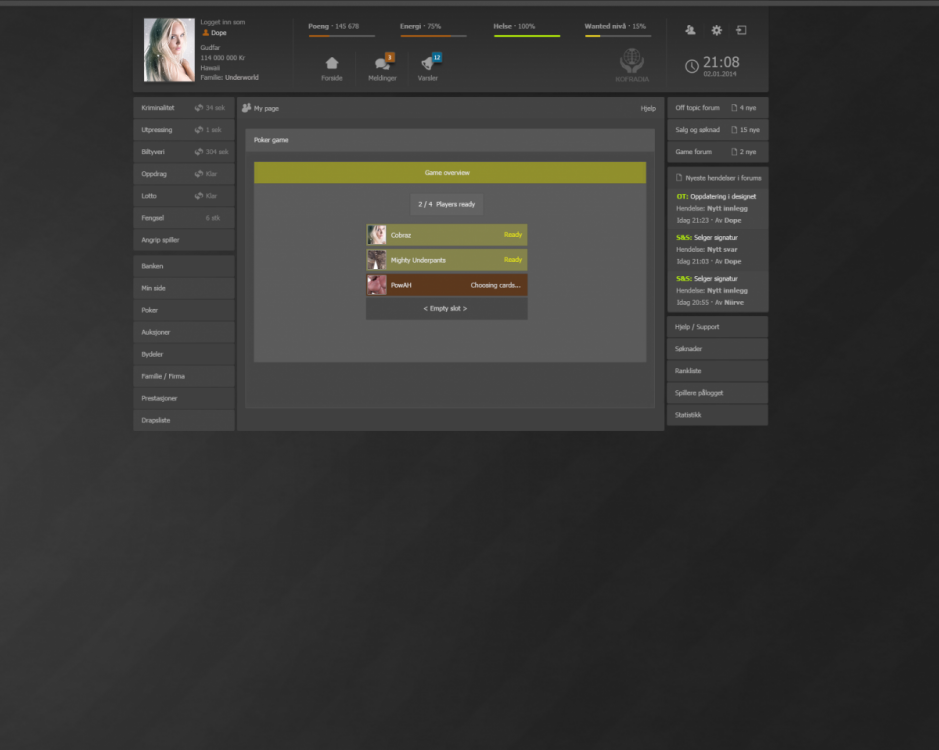The height and width of the screenshot is (750, 939).
Task: Click the Kofradia scales logo
Action: (631, 63)
